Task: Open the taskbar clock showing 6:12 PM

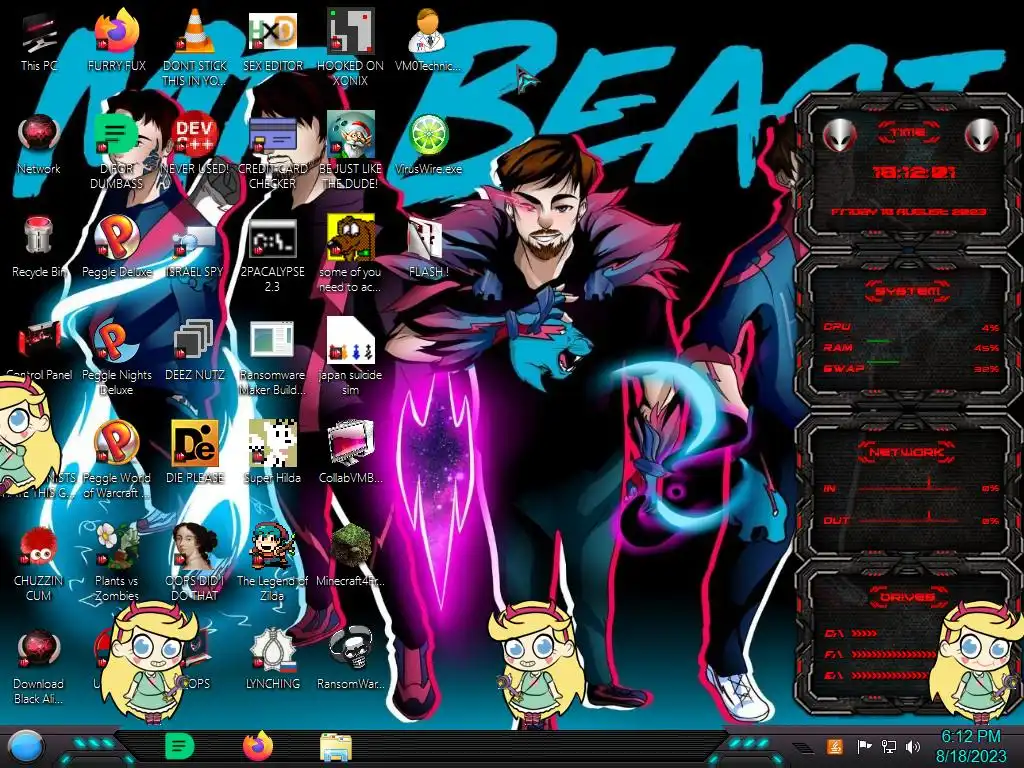Action: pos(970,746)
